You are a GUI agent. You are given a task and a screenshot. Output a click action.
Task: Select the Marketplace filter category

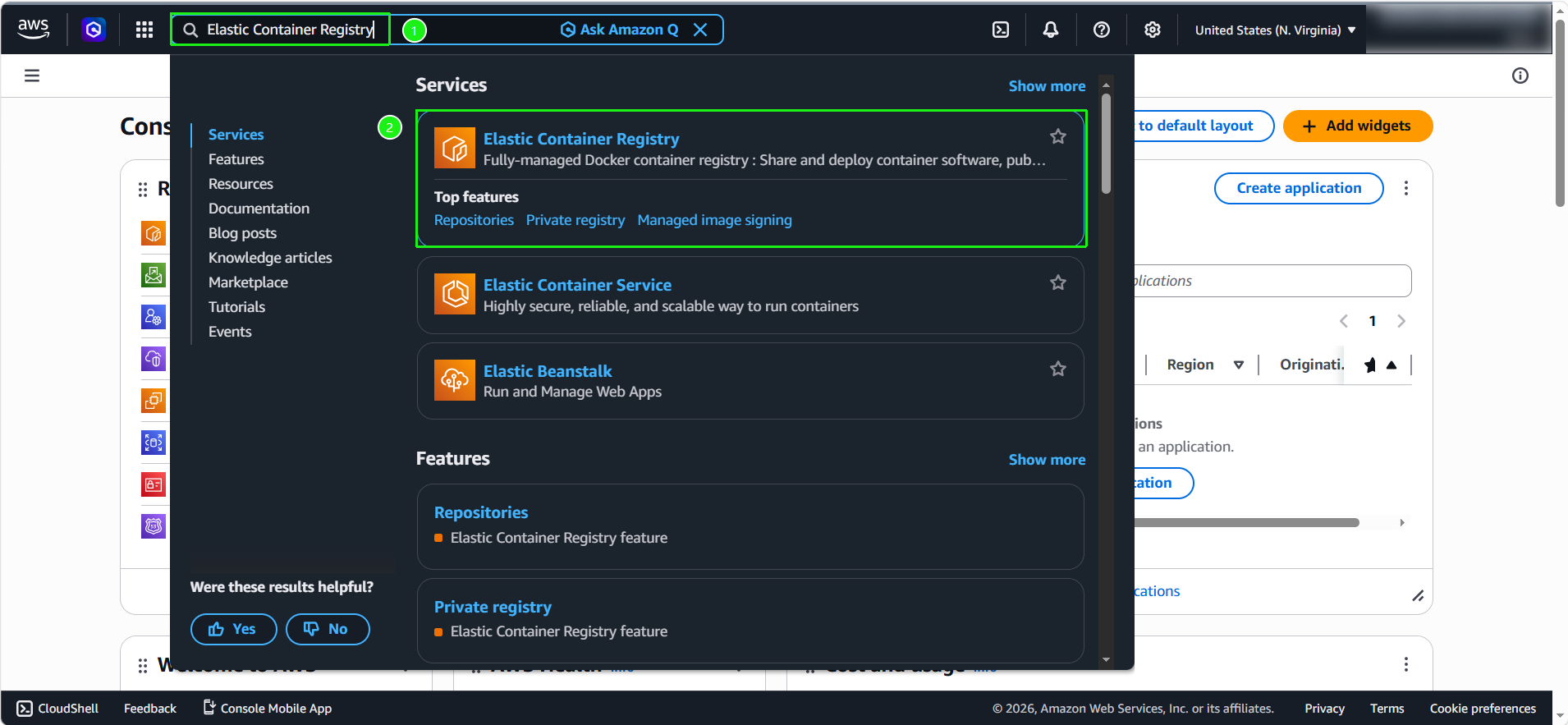(248, 282)
